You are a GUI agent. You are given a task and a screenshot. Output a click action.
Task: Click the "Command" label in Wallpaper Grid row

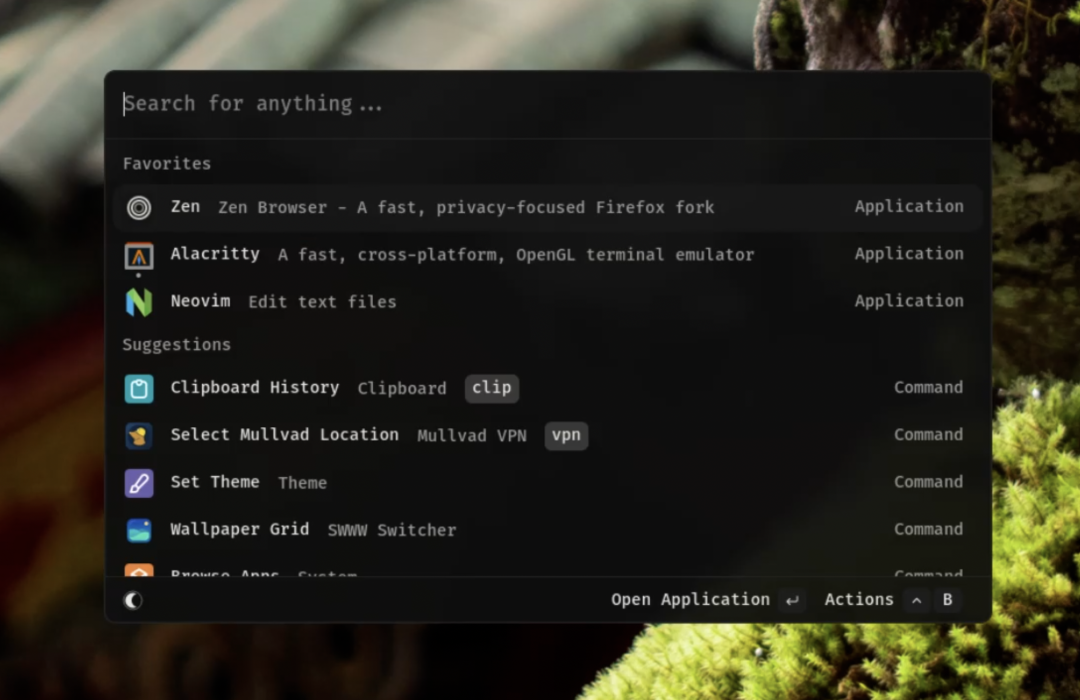point(928,529)
